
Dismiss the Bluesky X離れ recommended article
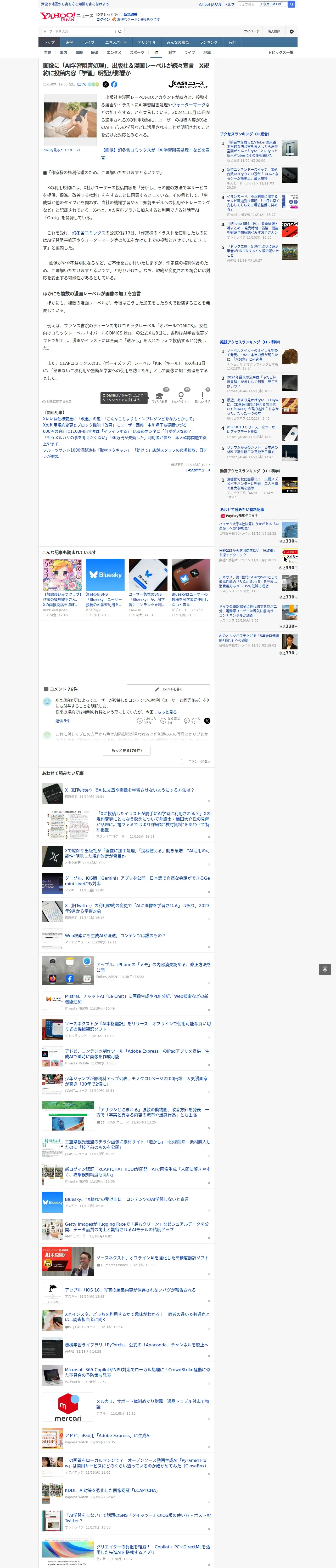coord(209,1210)
